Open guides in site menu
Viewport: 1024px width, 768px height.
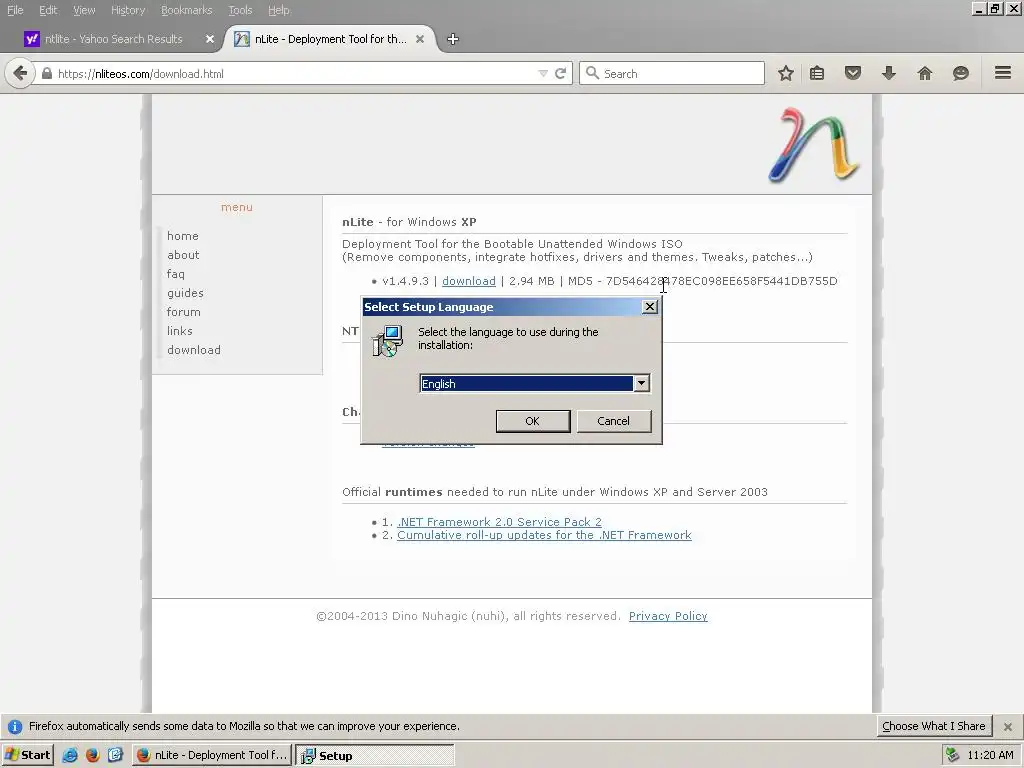coord(185,293)
